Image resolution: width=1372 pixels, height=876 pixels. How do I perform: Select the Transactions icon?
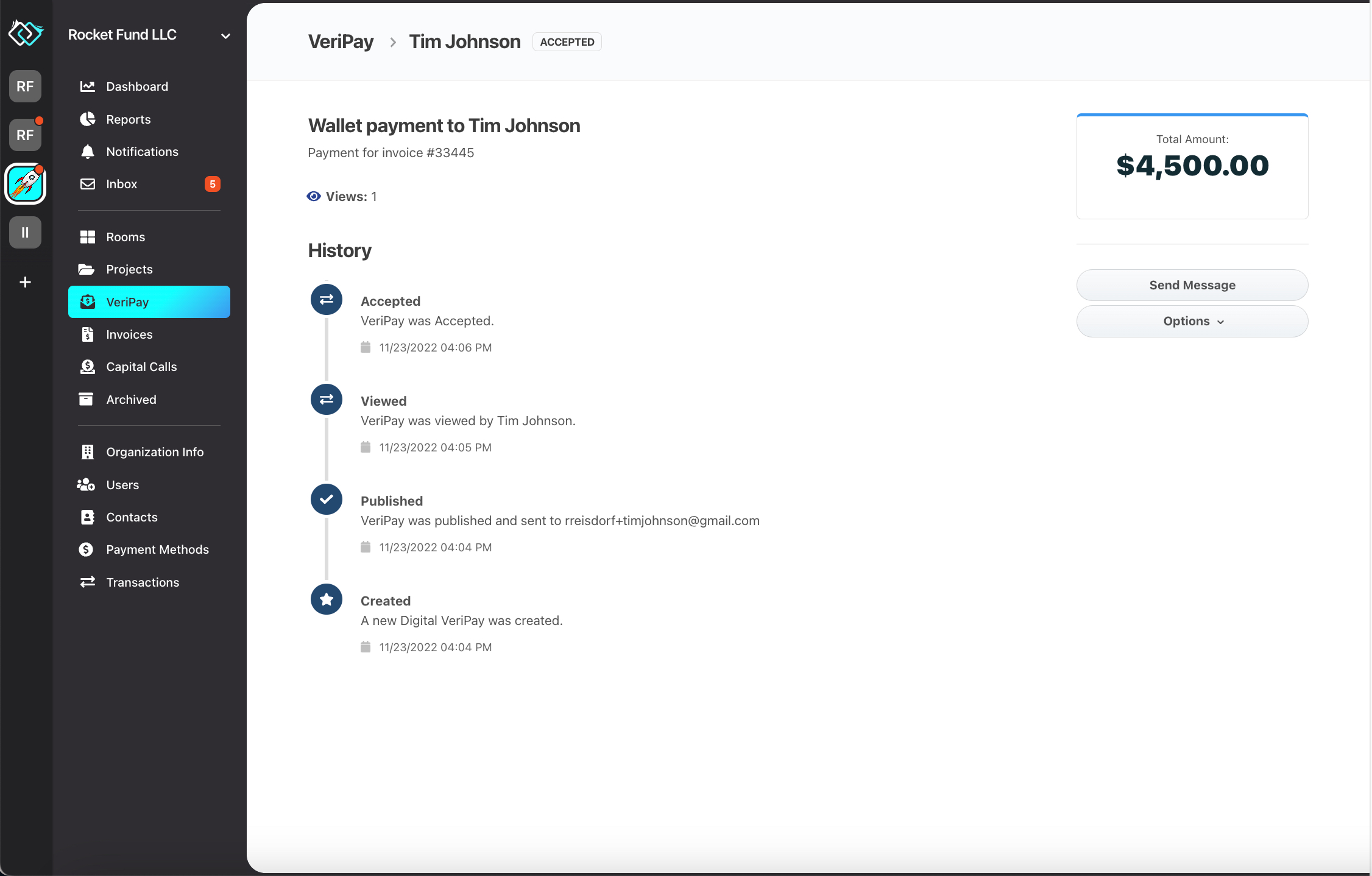point(87,582)
